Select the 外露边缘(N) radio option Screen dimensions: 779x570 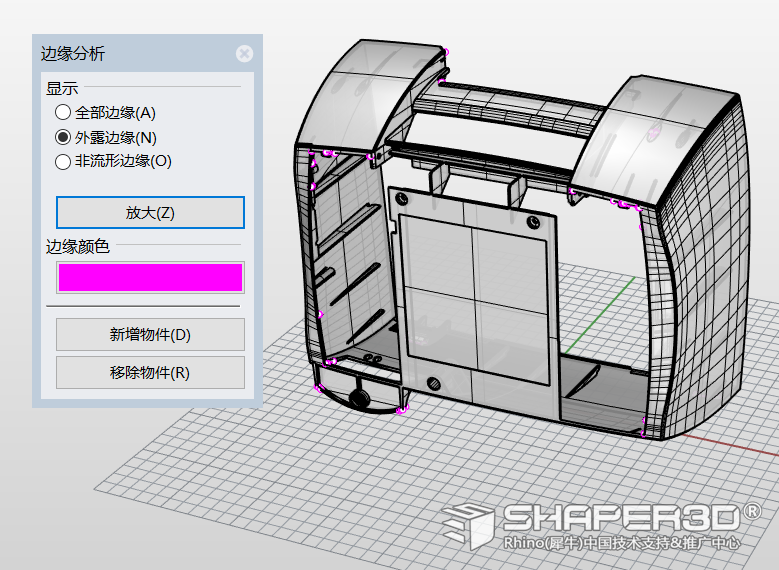pos(106,137)
